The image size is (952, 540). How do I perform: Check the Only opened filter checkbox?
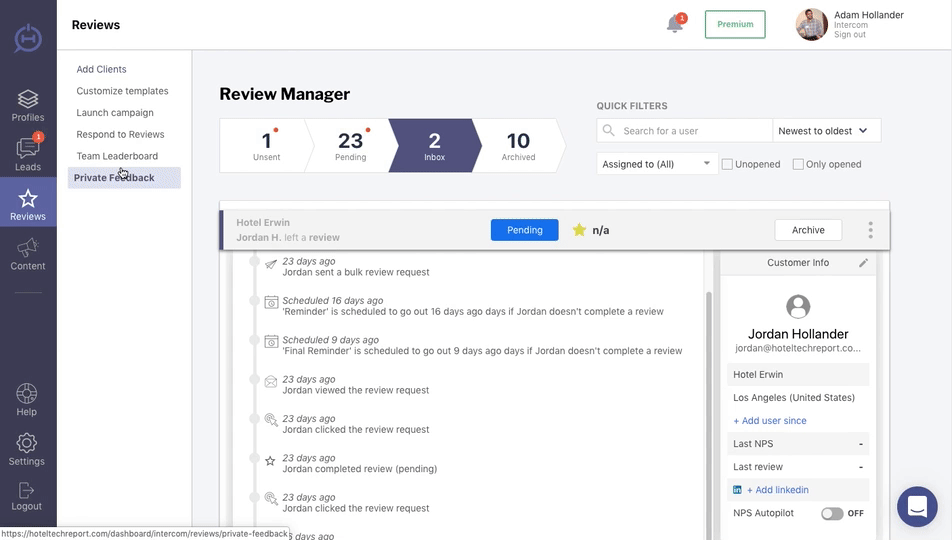(x=798, y=164)
